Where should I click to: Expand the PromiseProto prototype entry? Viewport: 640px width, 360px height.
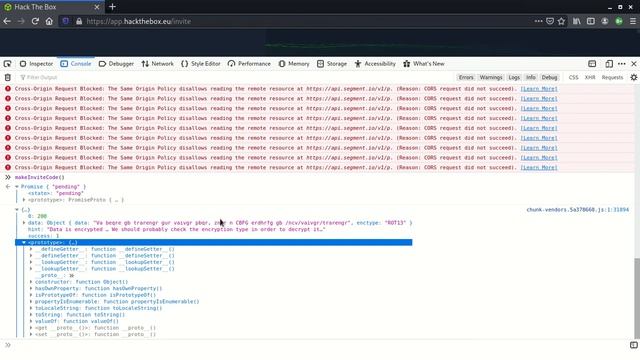24,200
